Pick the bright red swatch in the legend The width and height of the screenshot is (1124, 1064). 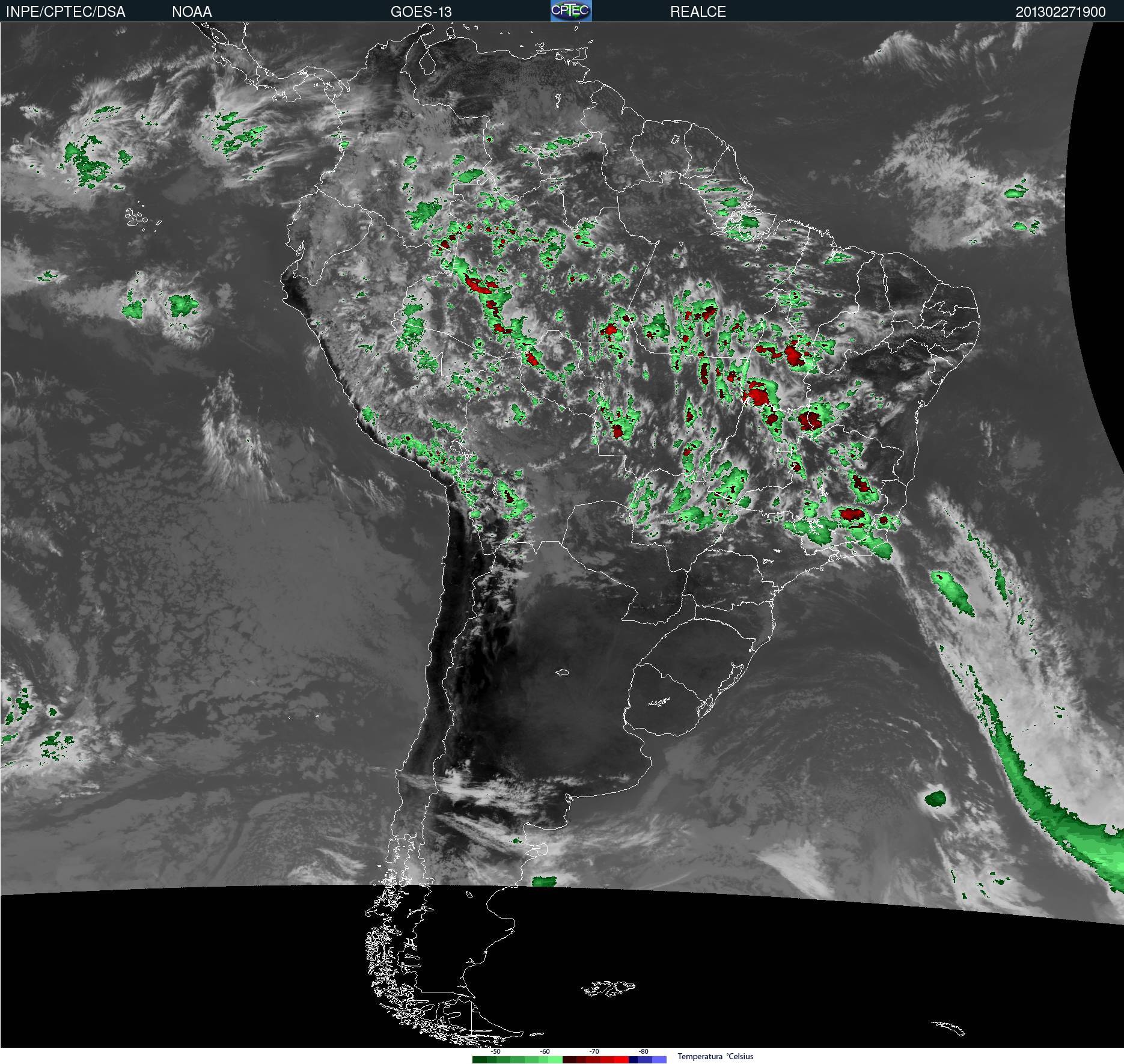tap(622, 1060)
